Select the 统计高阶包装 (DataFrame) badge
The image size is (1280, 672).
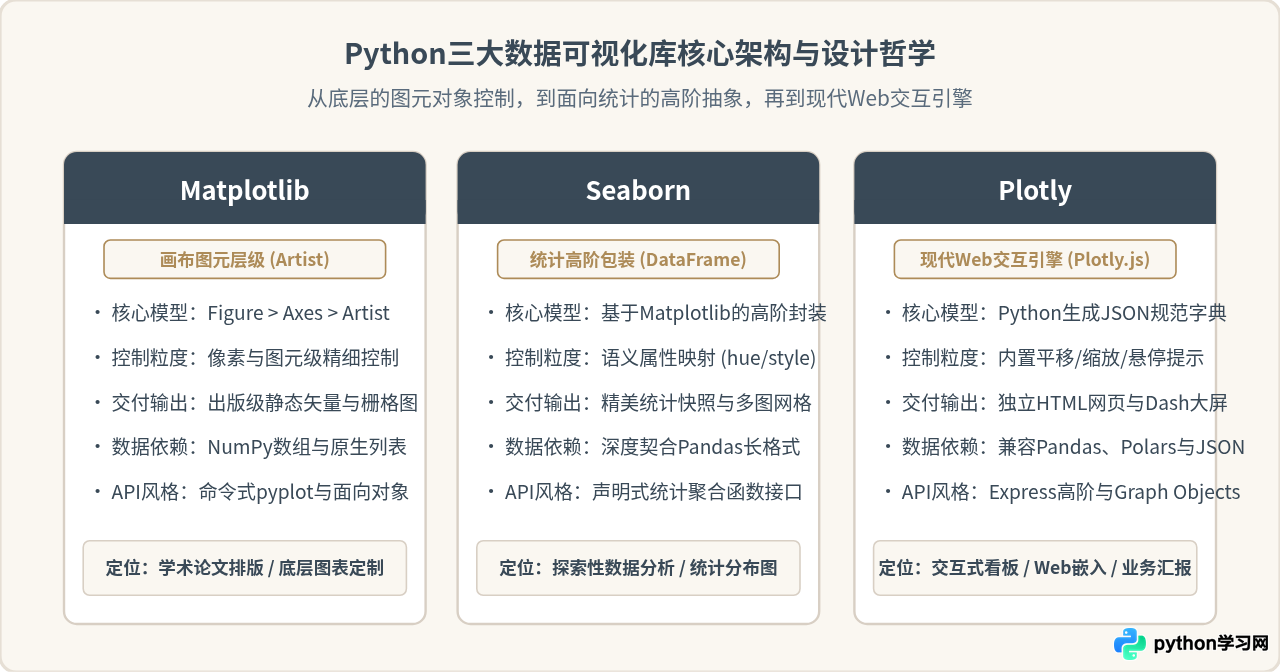[638, 260]
